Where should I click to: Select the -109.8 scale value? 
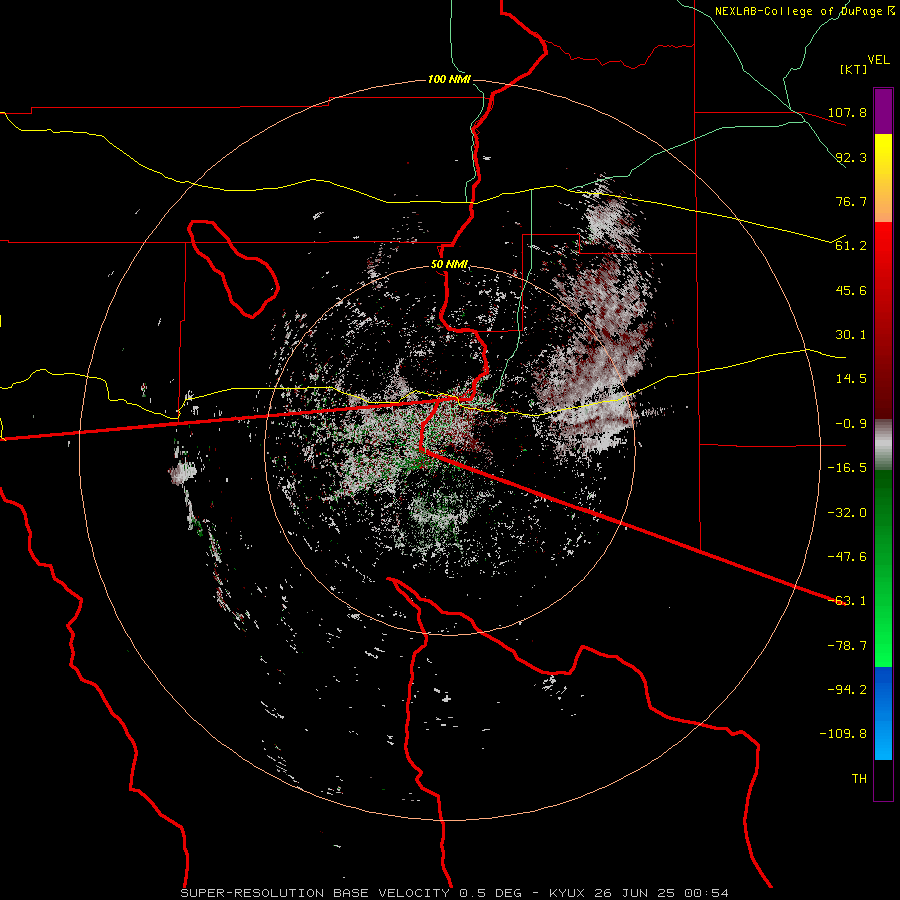[843, 734]
